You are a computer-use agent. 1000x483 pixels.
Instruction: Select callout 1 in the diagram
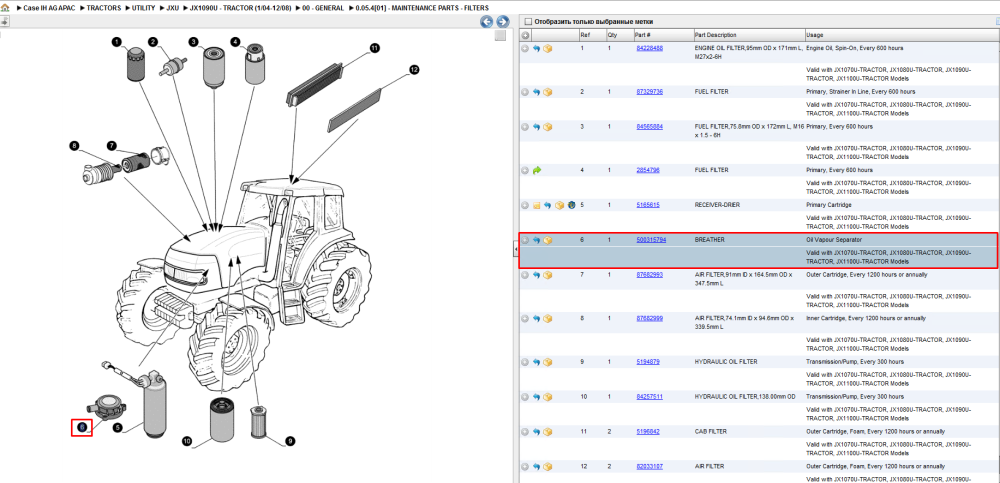(x=116, y=42)
